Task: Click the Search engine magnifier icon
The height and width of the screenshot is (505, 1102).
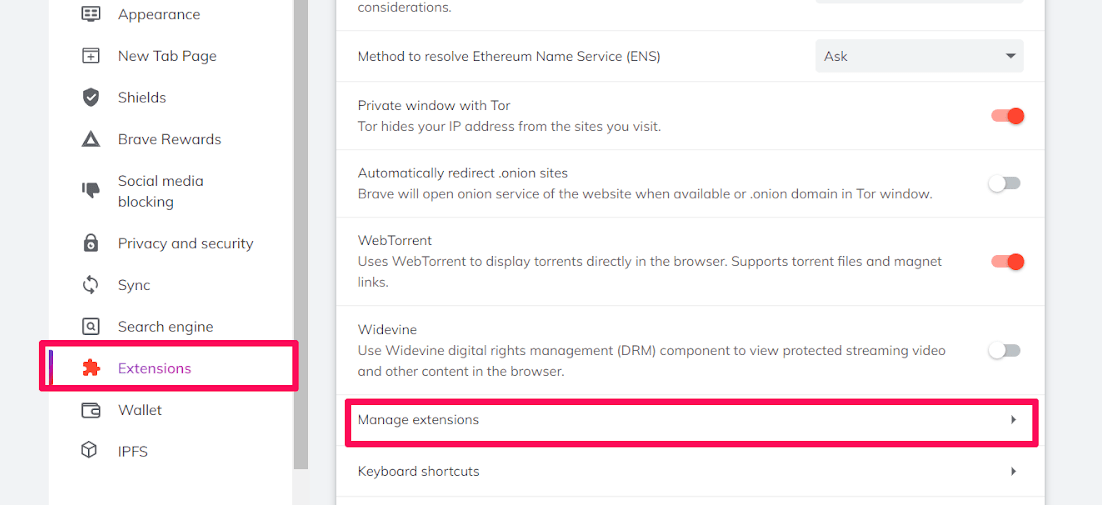Action: (x=91, y=326)
